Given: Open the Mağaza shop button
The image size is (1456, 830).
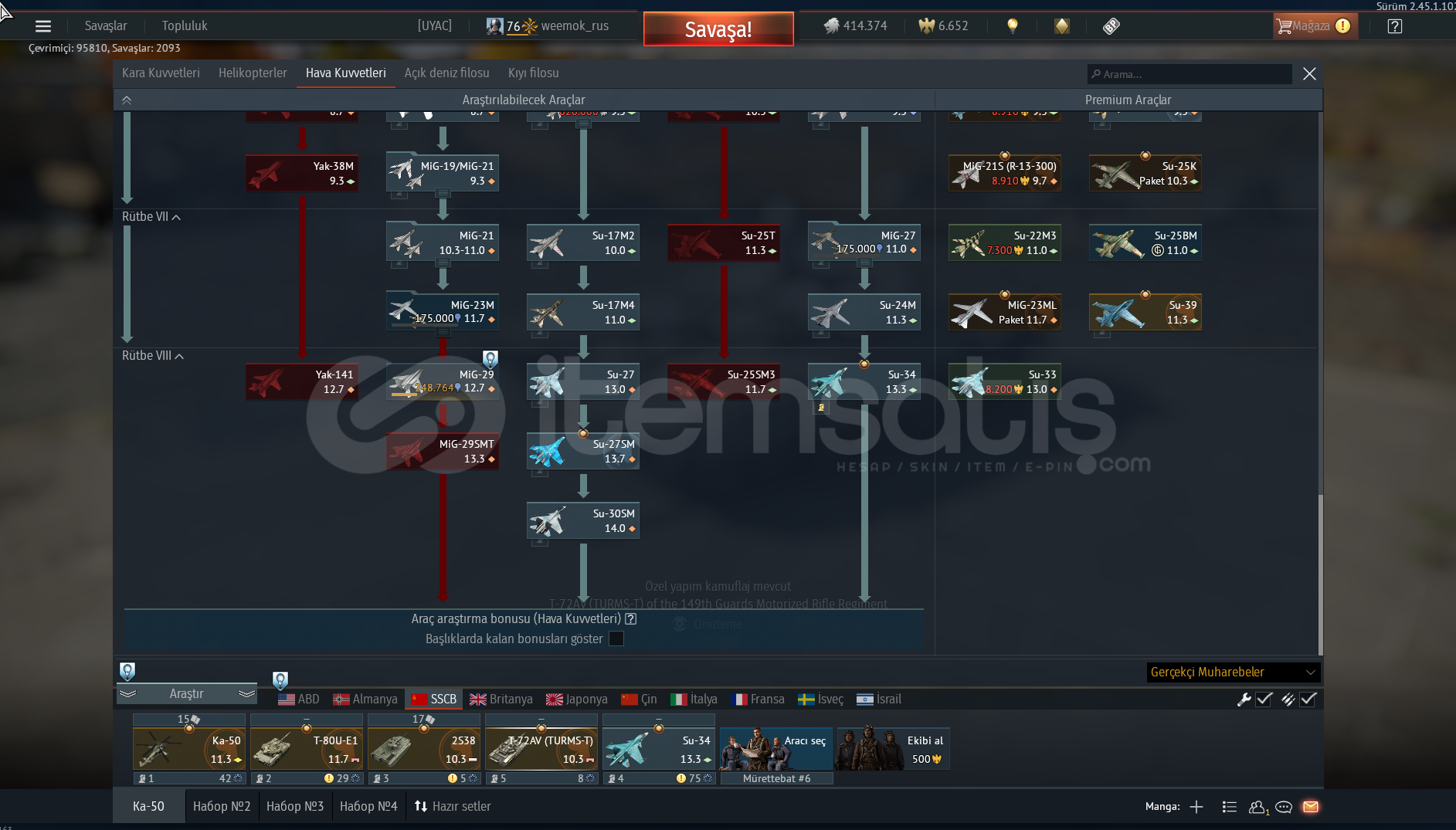Looking at the screenshot, I should pyautogui.click(x=1315, y=25).
